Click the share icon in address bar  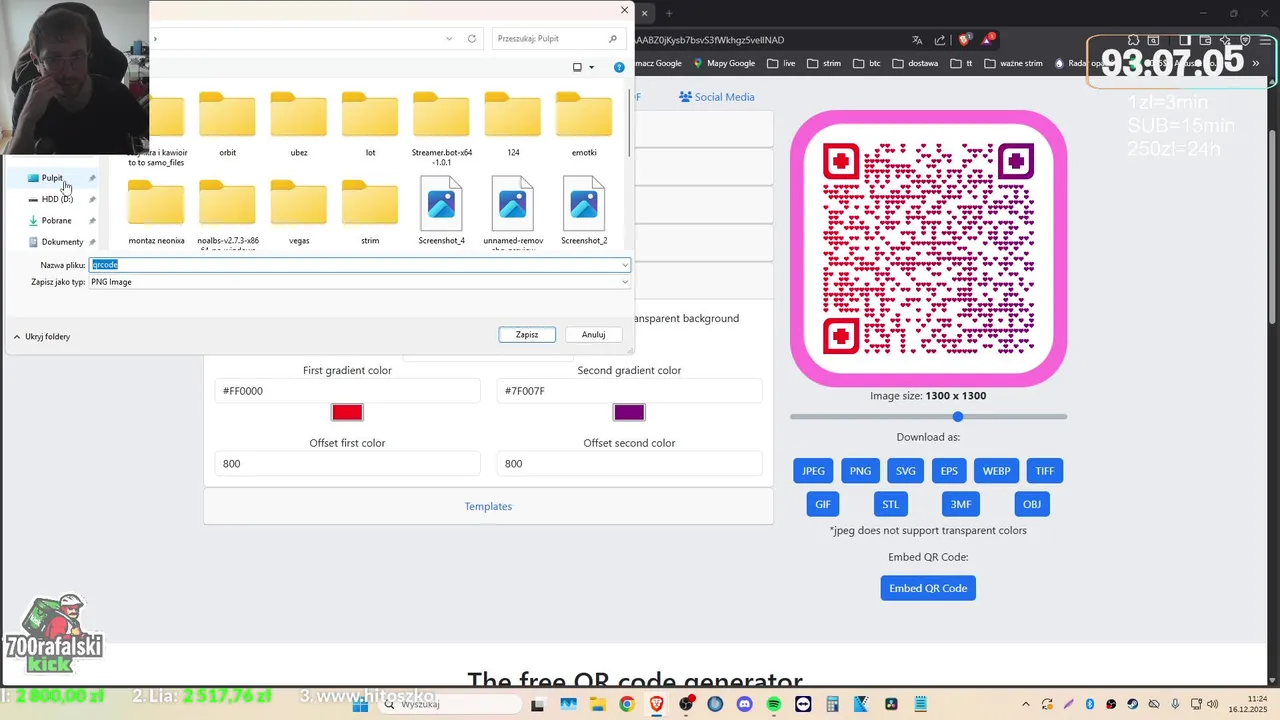click(940, 40)
